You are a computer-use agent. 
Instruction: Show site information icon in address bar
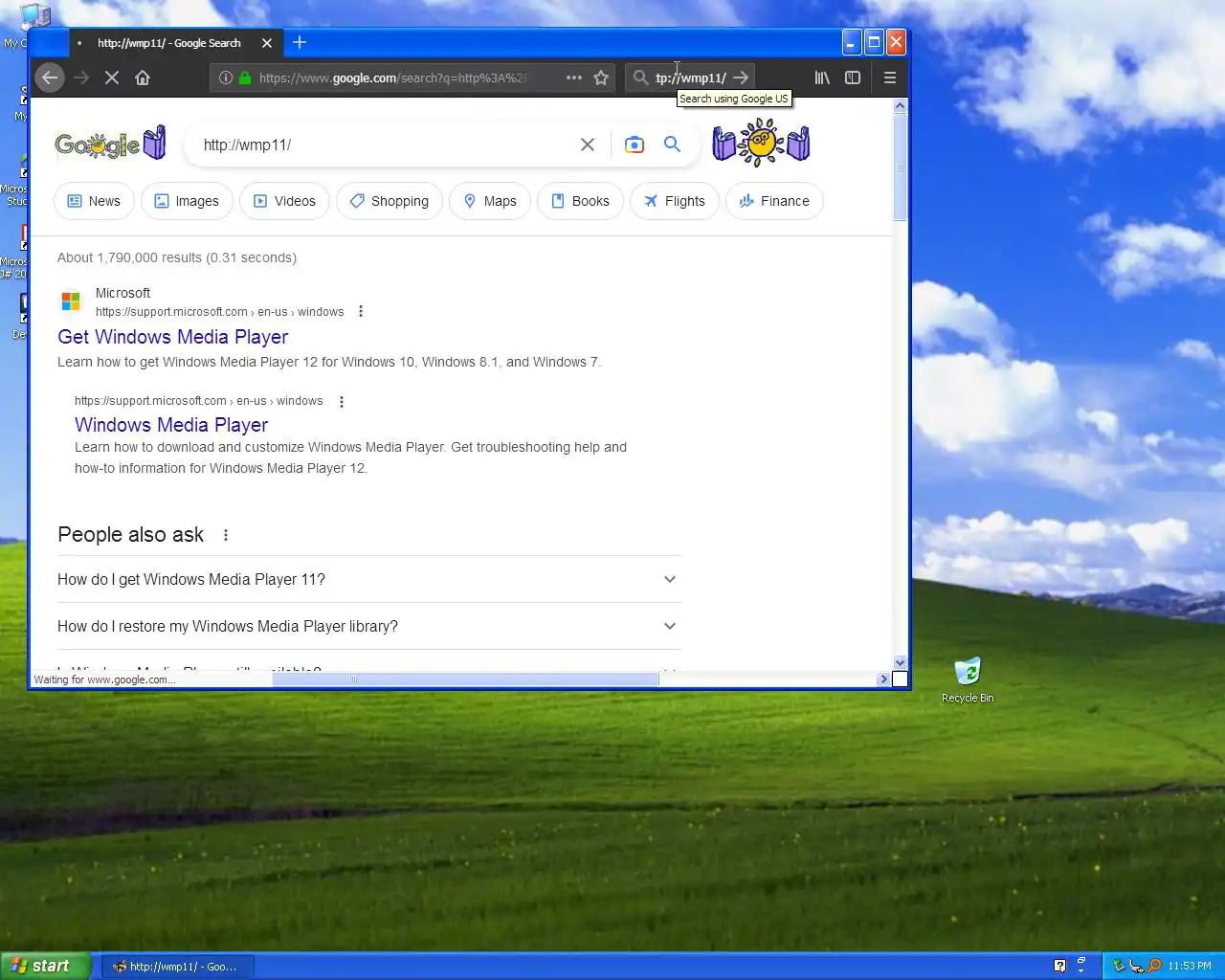225,78
